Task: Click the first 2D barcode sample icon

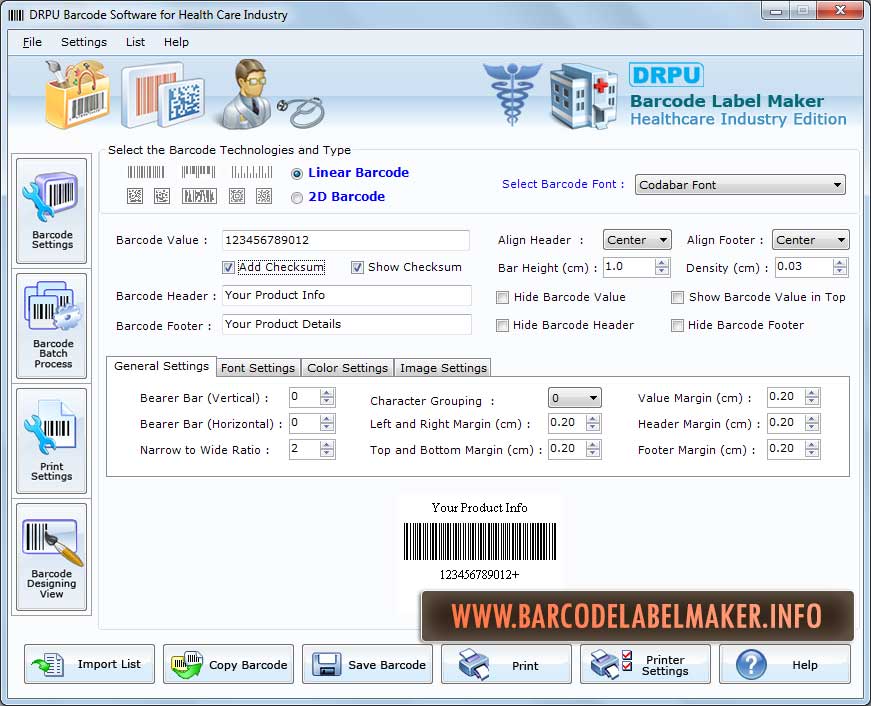Action: coord(135,196)
